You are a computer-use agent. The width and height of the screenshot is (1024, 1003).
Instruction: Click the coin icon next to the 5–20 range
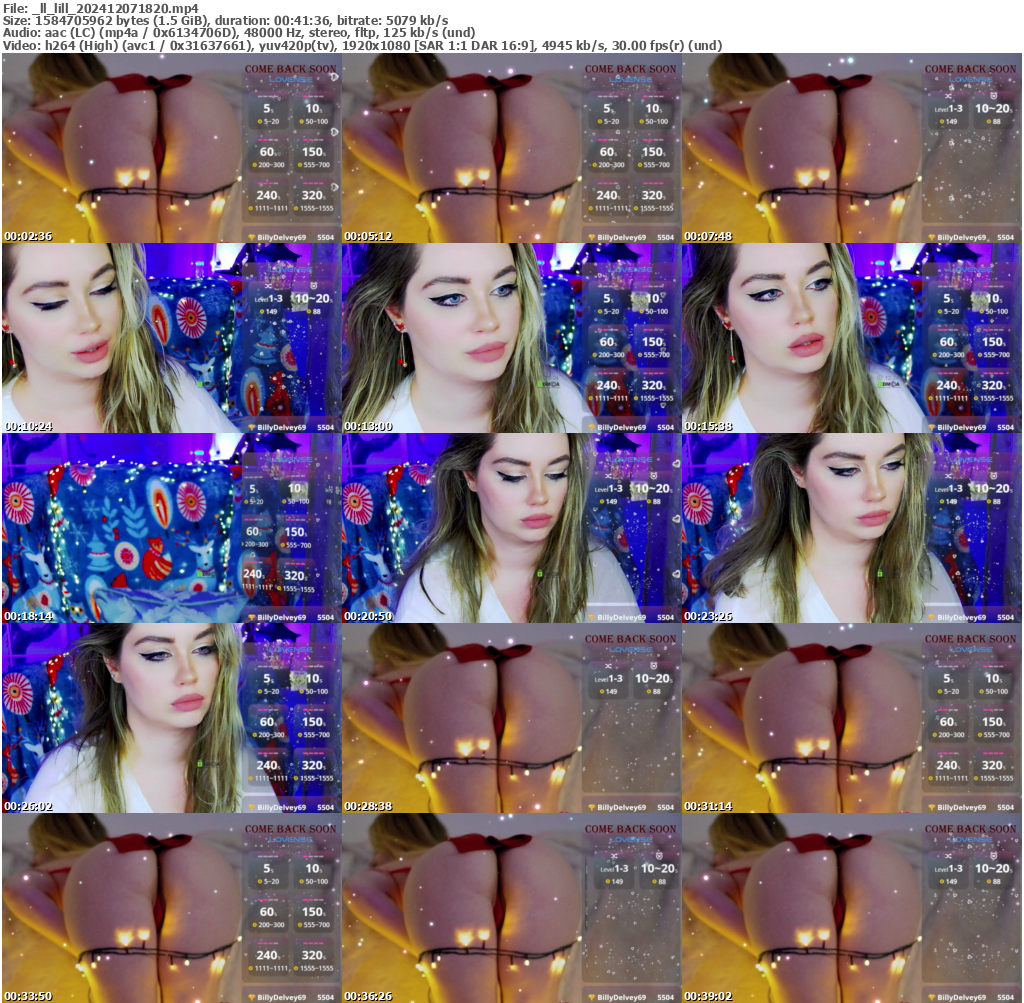click(260, 121)
